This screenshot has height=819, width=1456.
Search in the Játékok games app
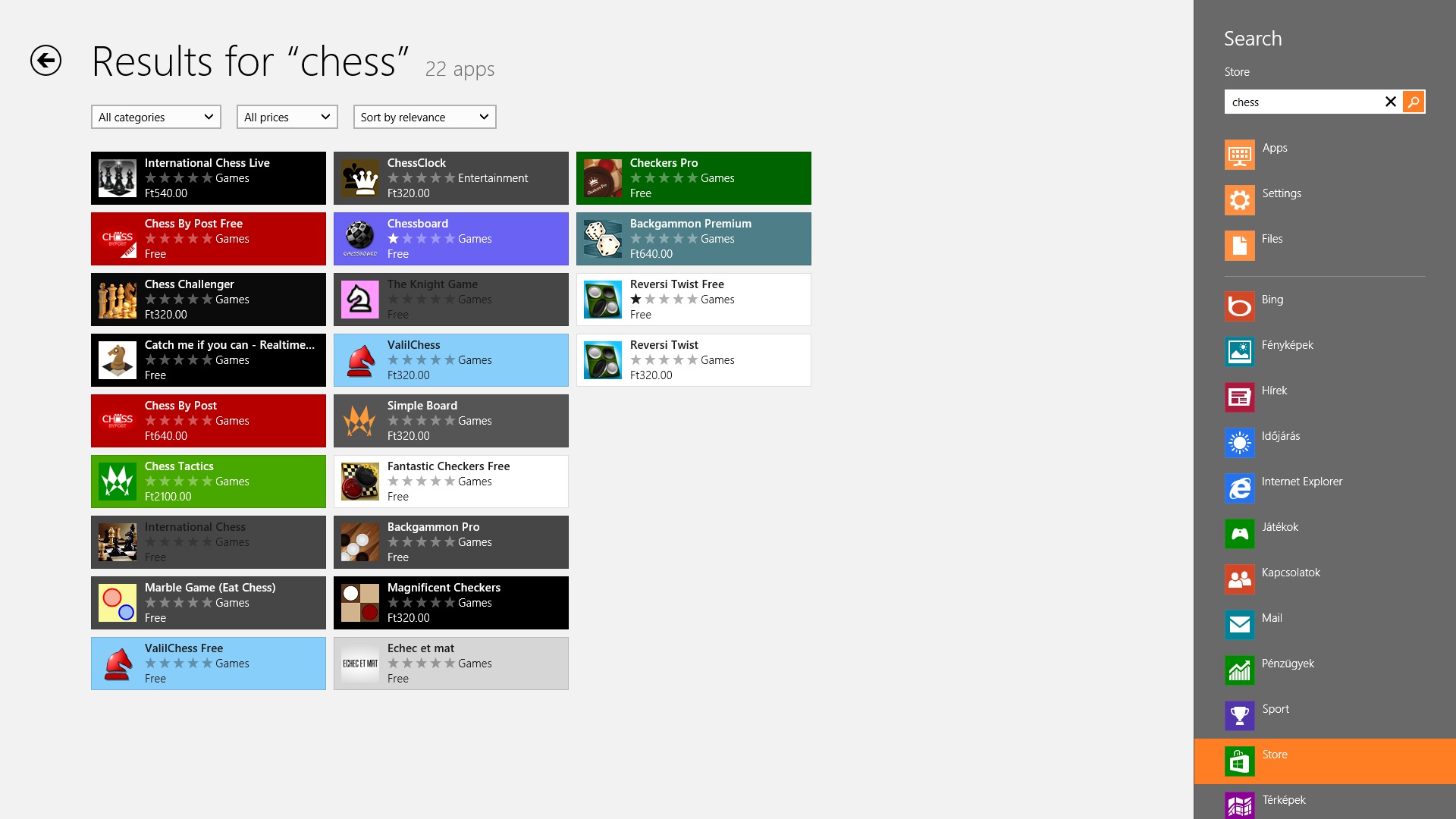[x=1325, y=534]
